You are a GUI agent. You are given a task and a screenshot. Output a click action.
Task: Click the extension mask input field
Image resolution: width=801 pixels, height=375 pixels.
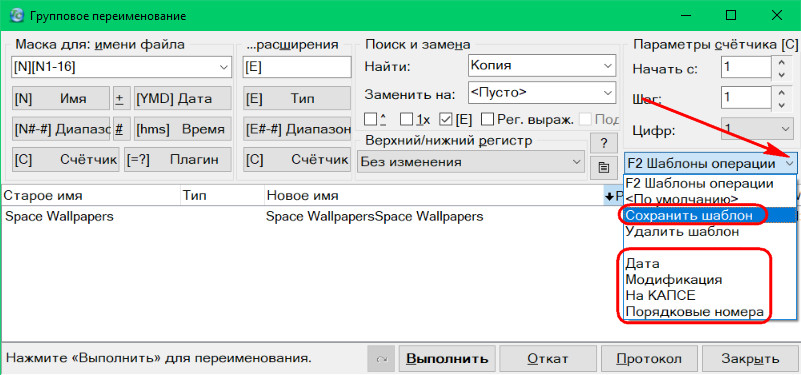coord(297,67)
